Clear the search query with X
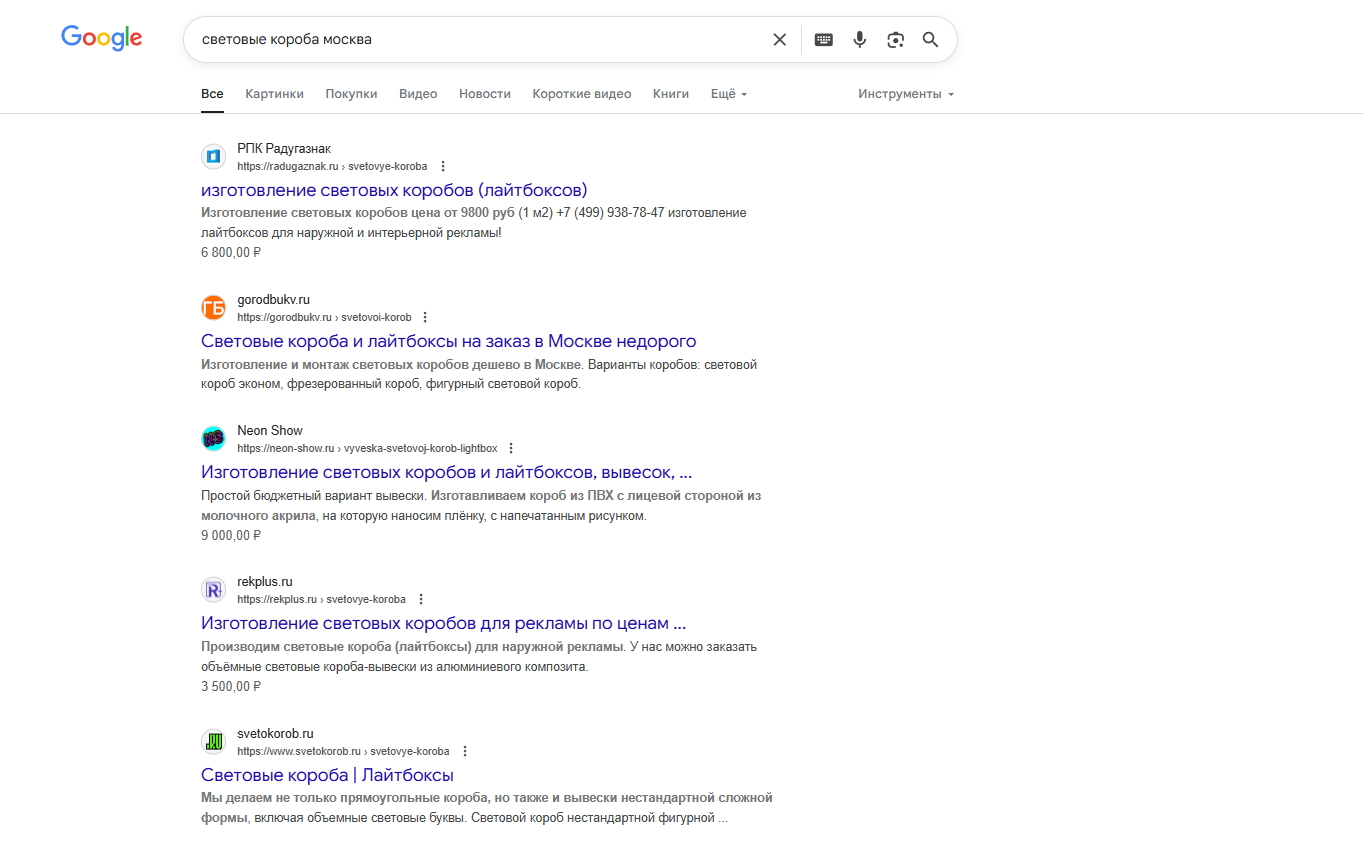This screenshot has width=1364, height=855. pyautogui.click(x=779, y=40)
